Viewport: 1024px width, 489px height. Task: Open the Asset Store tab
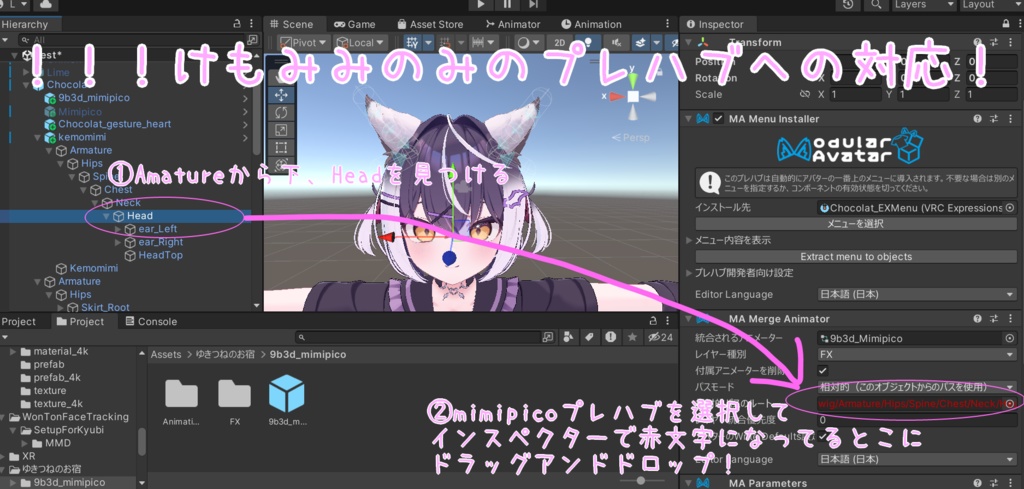(429, 24)
